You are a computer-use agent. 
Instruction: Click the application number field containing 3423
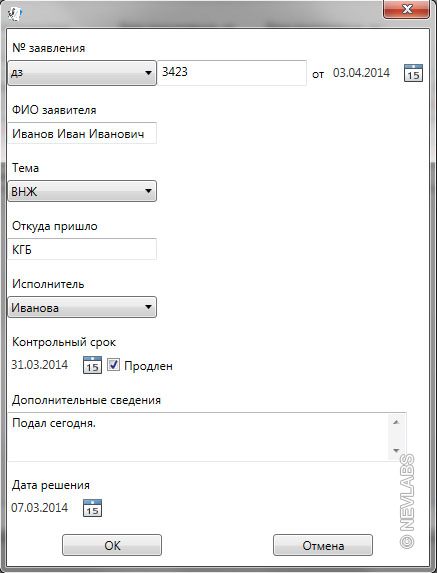pos(232,73)
